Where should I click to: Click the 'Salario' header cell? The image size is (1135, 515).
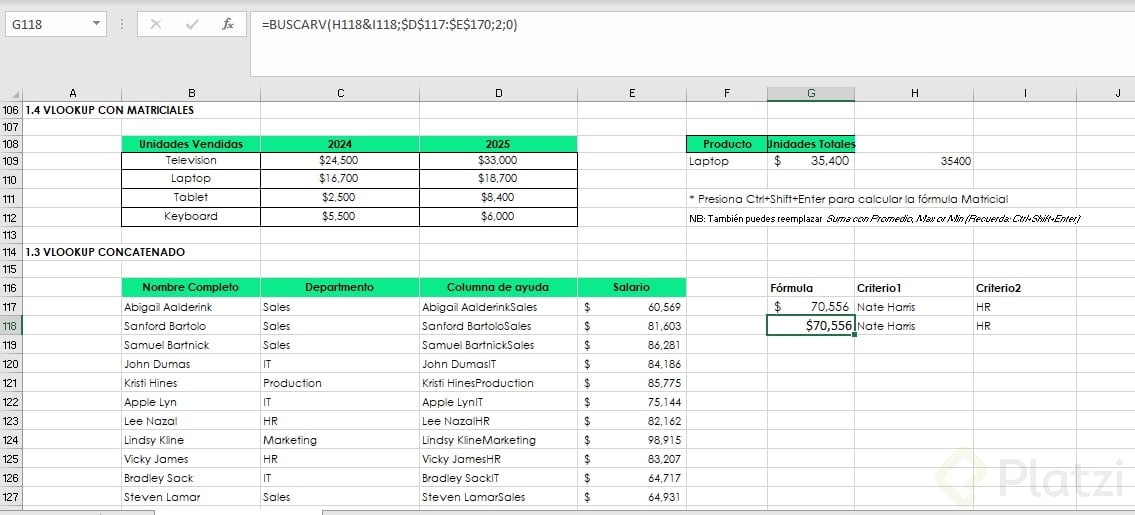(632, 288)
